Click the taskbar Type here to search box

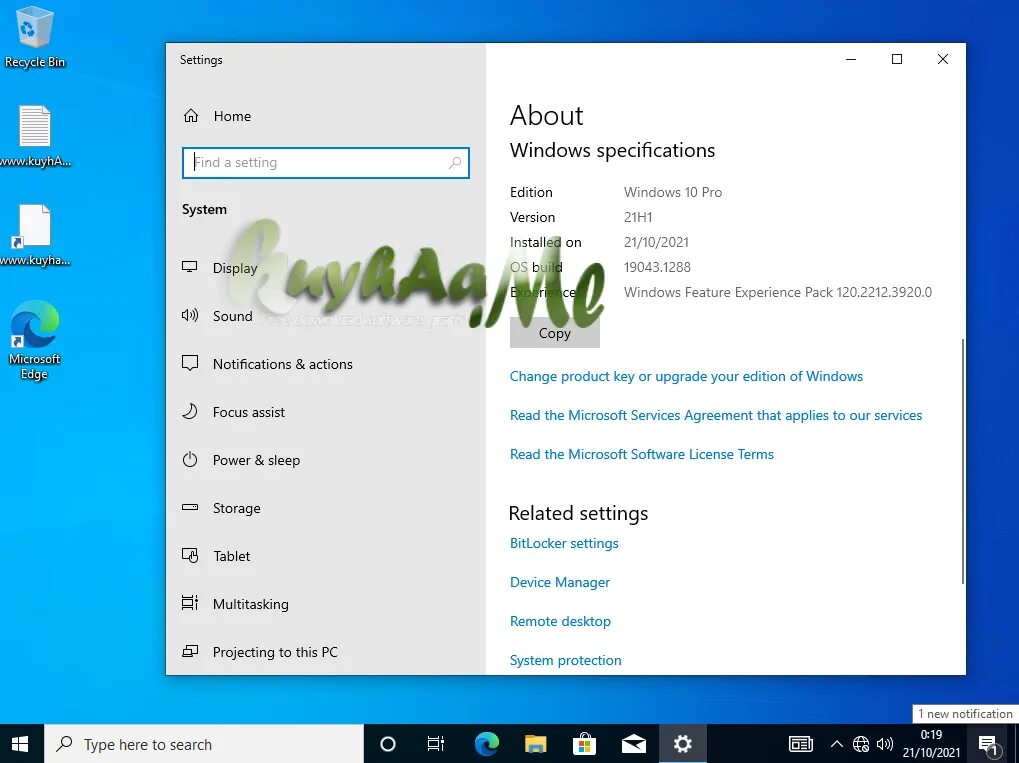204,744
